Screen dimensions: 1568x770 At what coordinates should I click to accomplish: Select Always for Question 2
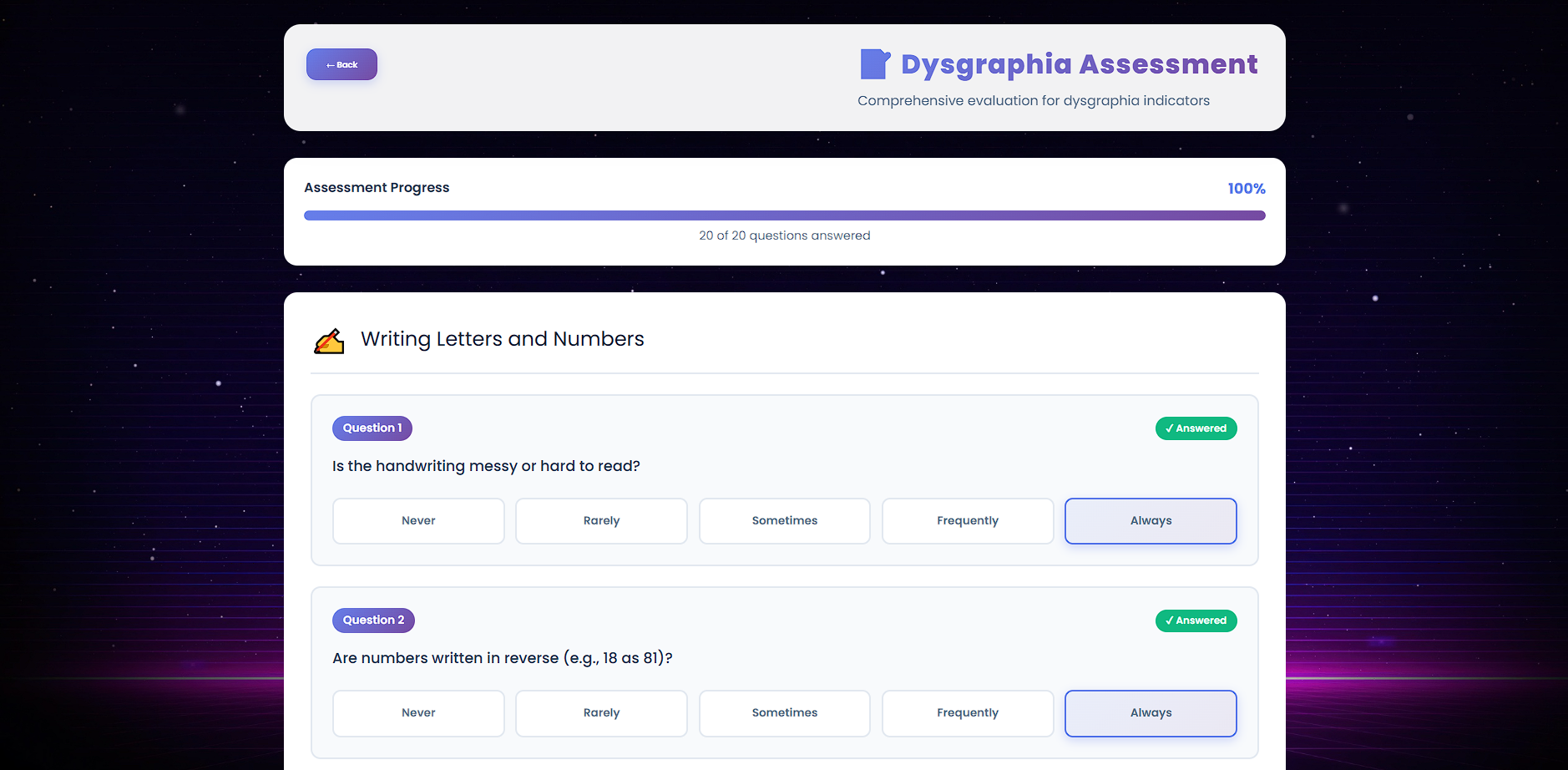[1150, 713]
